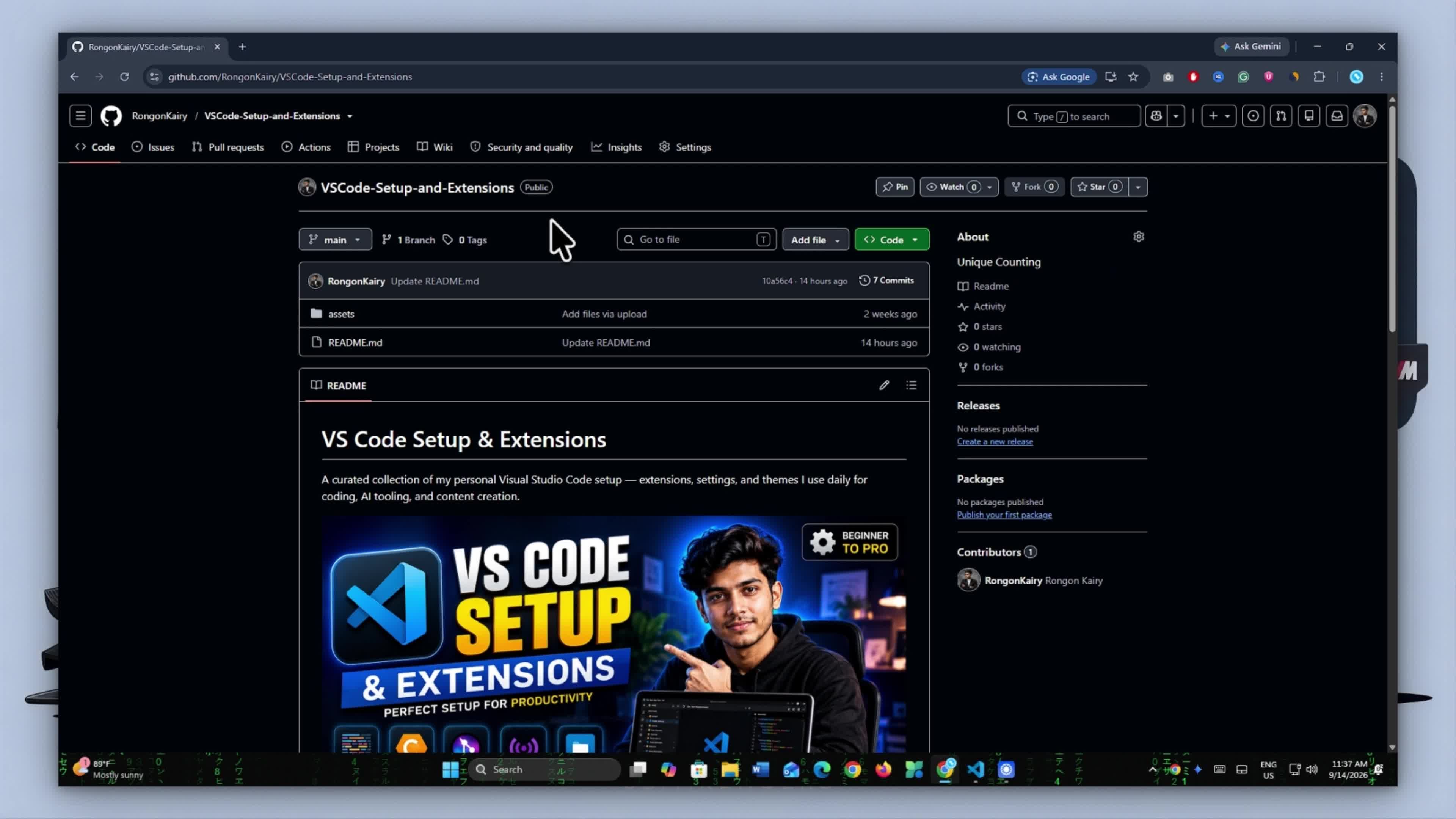
Task: Reload the page in Chrome
Action: (x=124, y=77)
